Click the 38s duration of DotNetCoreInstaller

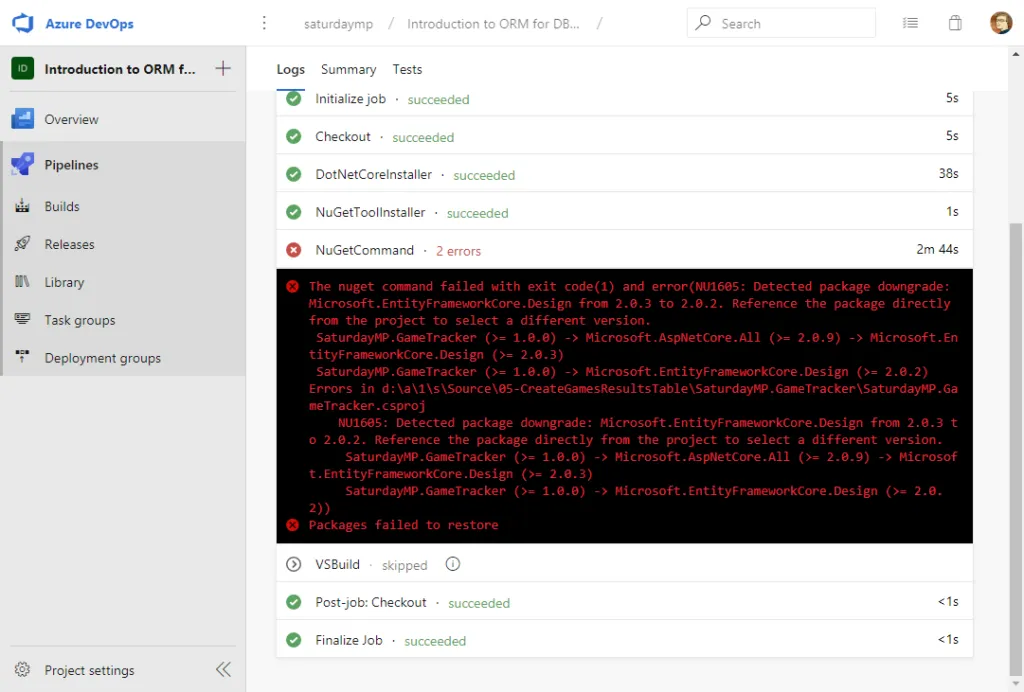948,174
